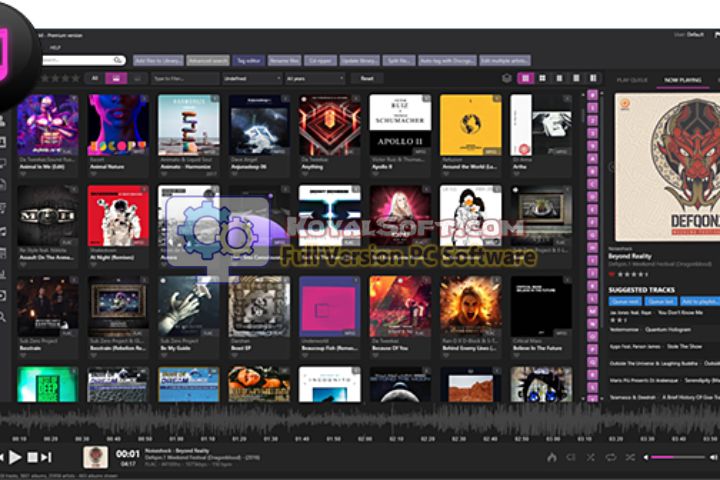Rate Beyond Reality with the star rating
This screenshot has width=720, height=480.
click(x=633, y=275)
